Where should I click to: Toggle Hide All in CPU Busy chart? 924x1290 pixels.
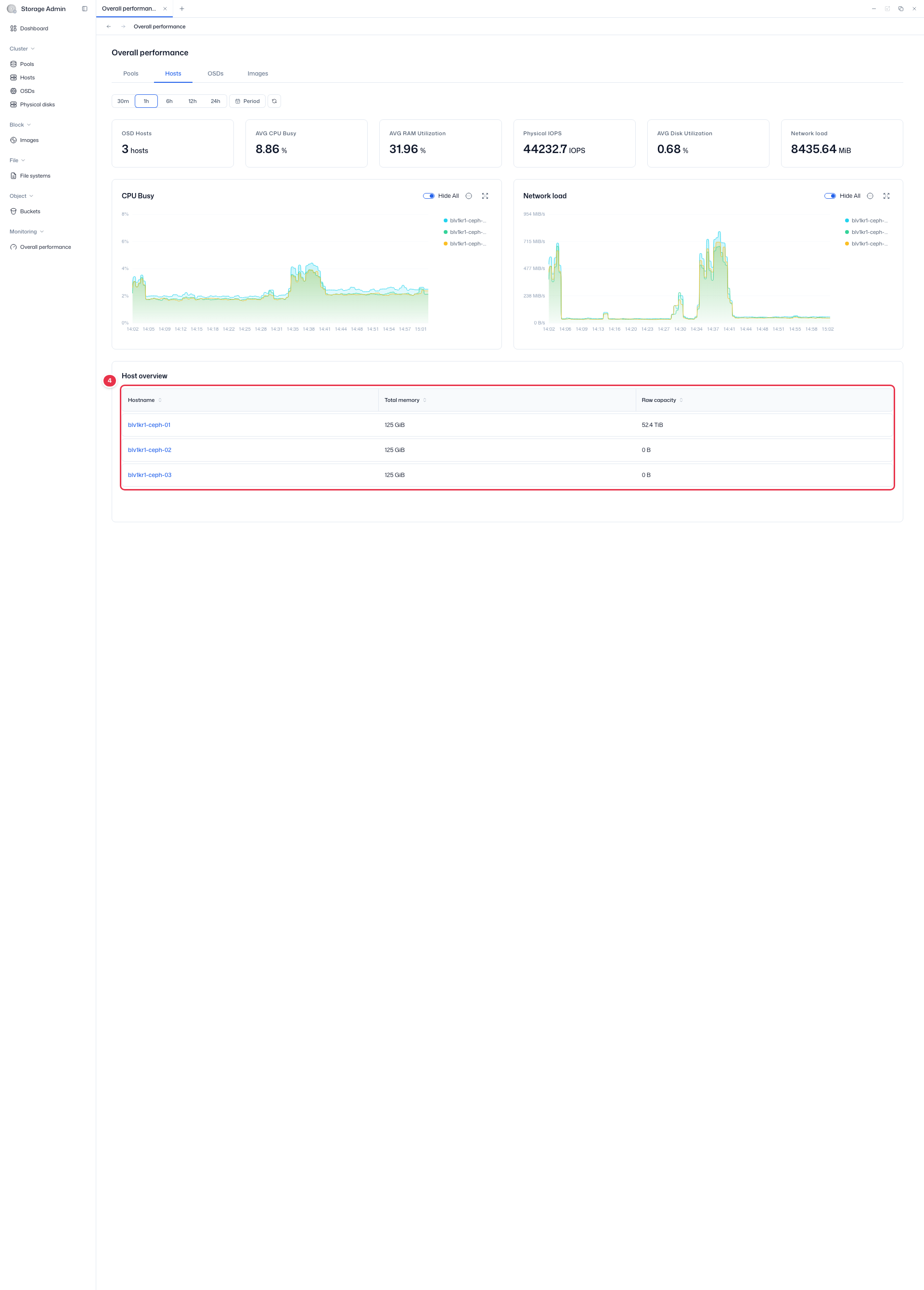click(x=429, y=195)
